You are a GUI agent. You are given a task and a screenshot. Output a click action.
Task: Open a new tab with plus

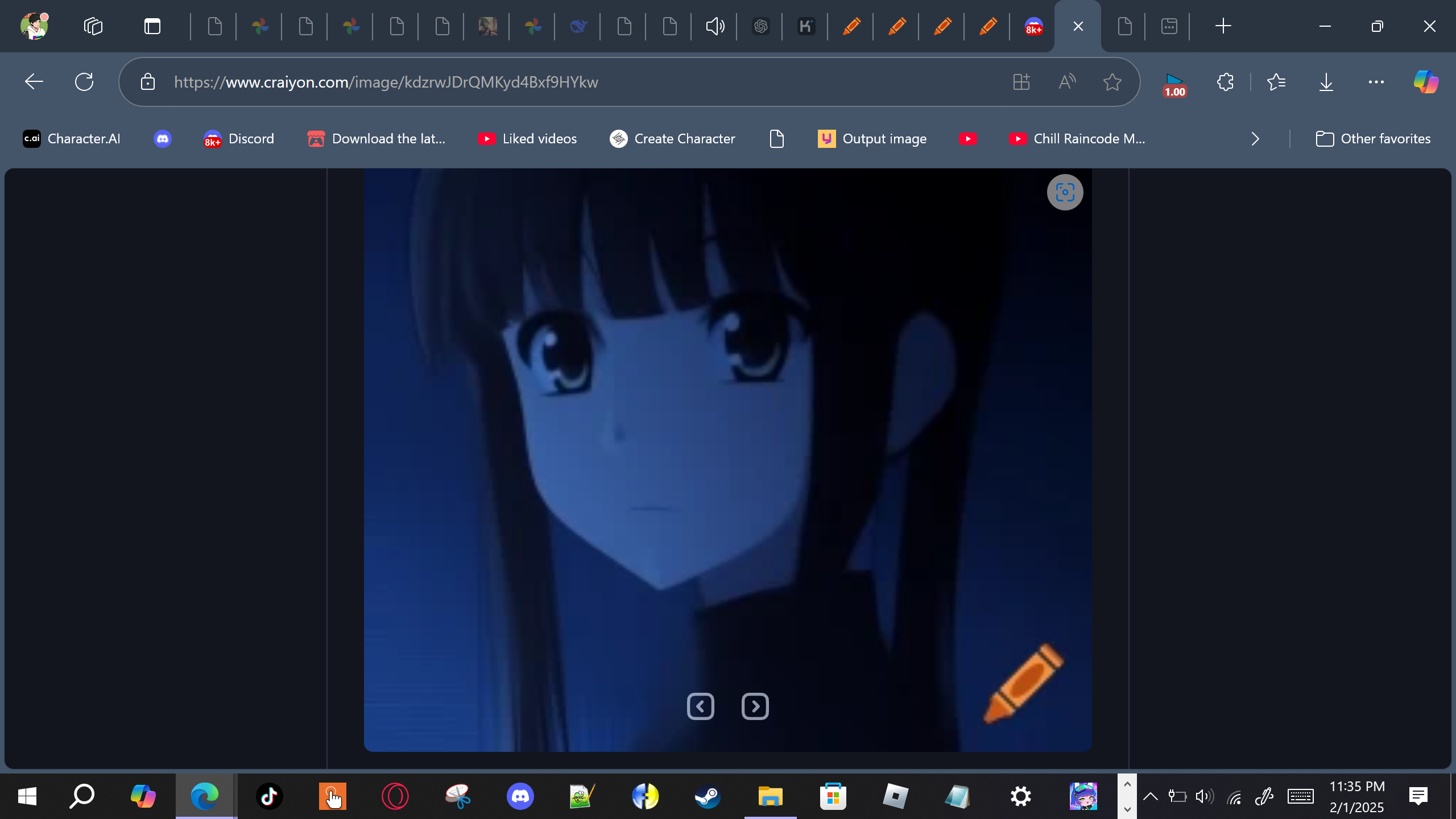pyautogui.click(x=1223, y=26)
